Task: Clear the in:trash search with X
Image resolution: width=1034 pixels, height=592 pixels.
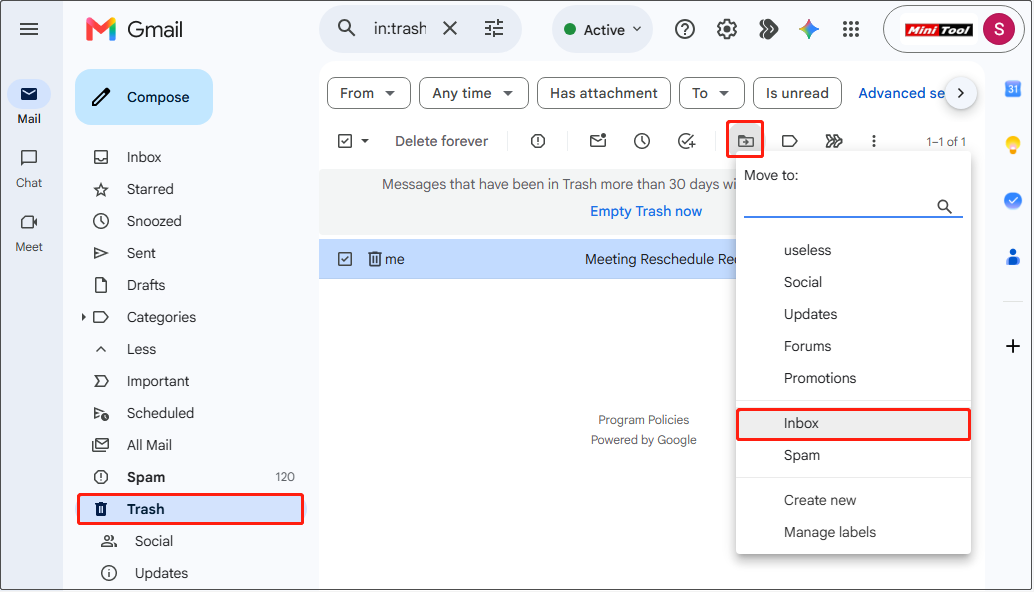Action: point(450,28)
